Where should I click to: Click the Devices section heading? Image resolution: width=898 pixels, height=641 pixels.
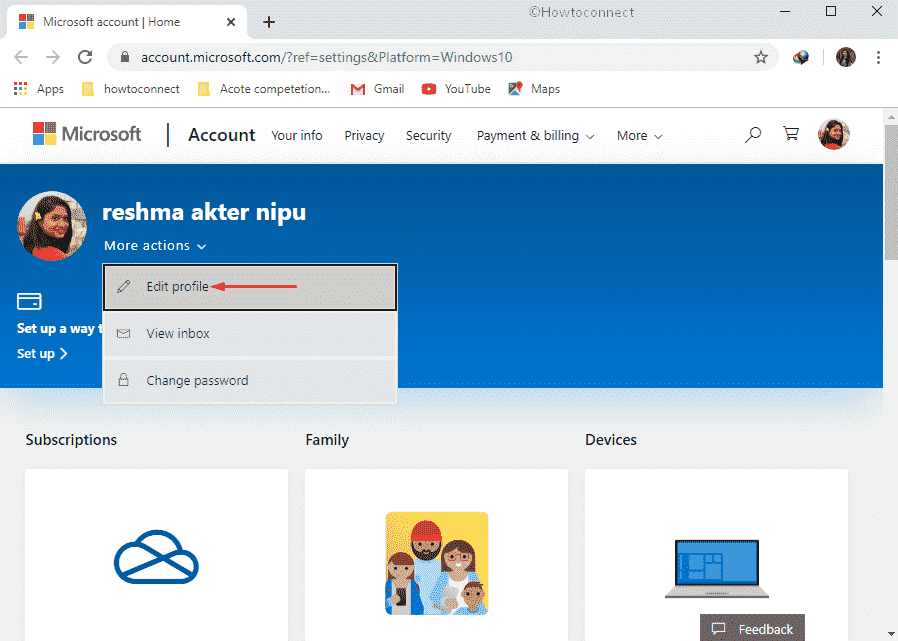click(611, 439)
